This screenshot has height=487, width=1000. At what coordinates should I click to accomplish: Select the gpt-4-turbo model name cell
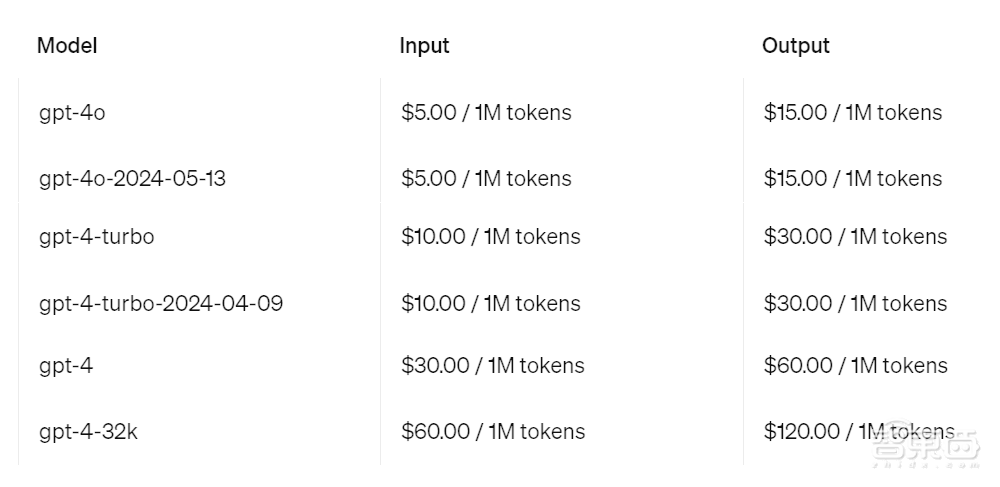tap(97, 237)
